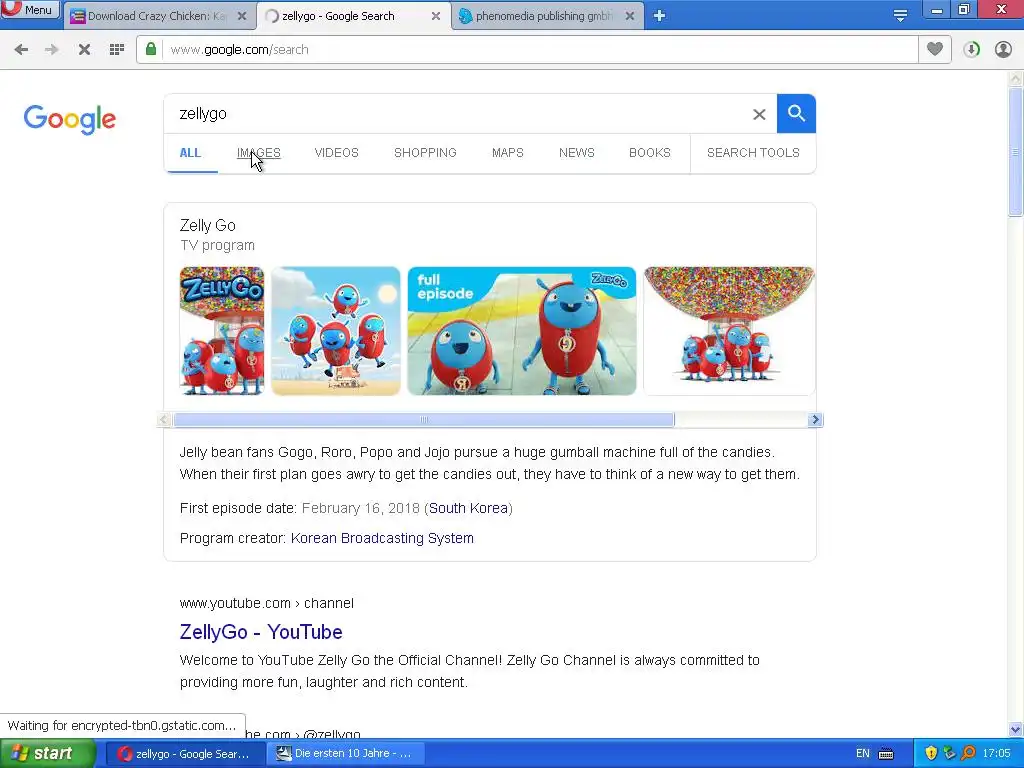Screen dimensions: 1024x768
Task: Close the zellygo Google Search tab
Action: [436, 16]
